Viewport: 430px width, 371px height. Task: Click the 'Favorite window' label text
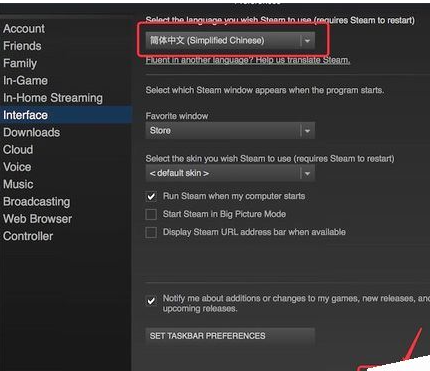coord(177,116)
